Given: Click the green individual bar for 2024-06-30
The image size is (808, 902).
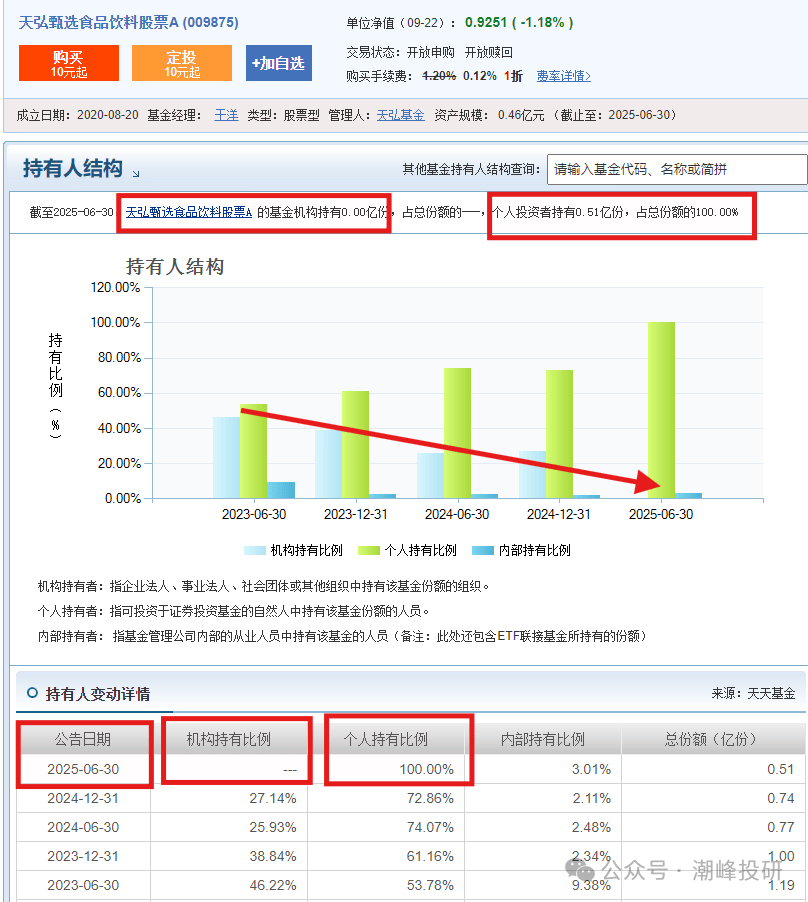Looking at the screenshot, I should pyautogui.click(x=457, y=433).
